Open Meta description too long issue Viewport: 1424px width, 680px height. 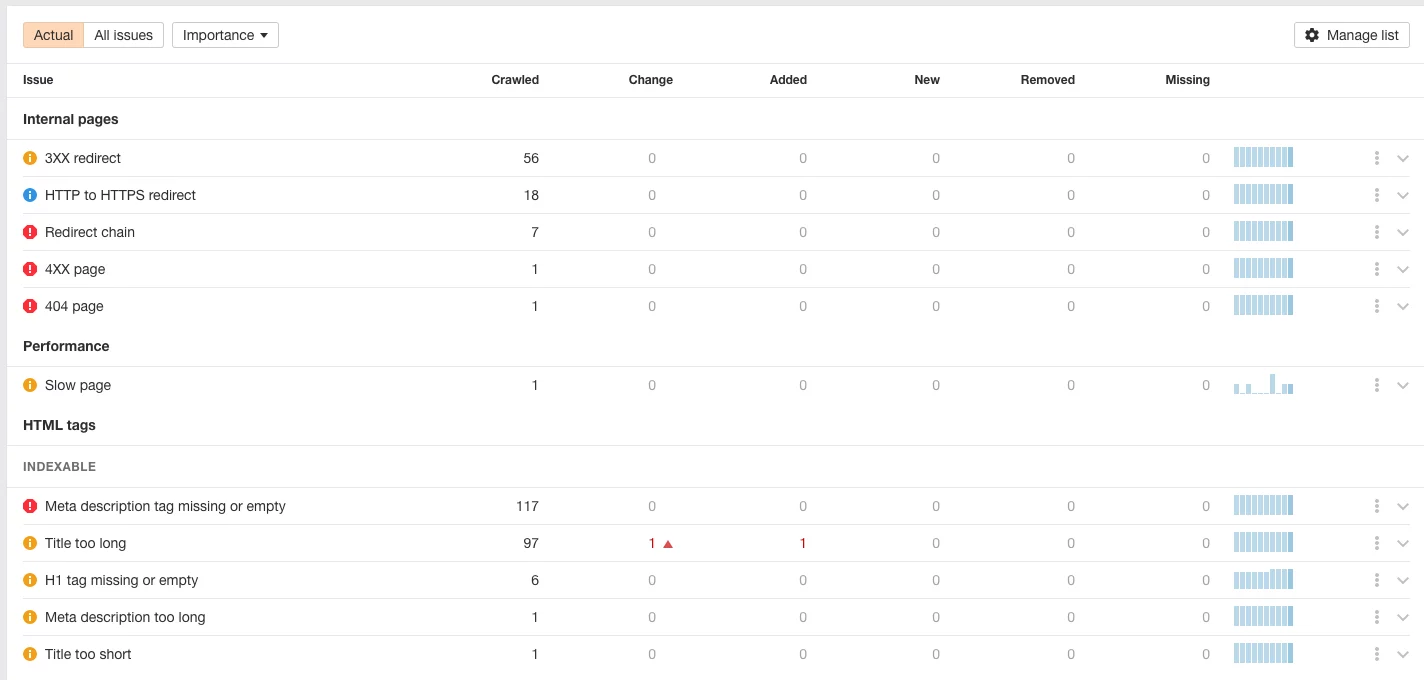125,617
